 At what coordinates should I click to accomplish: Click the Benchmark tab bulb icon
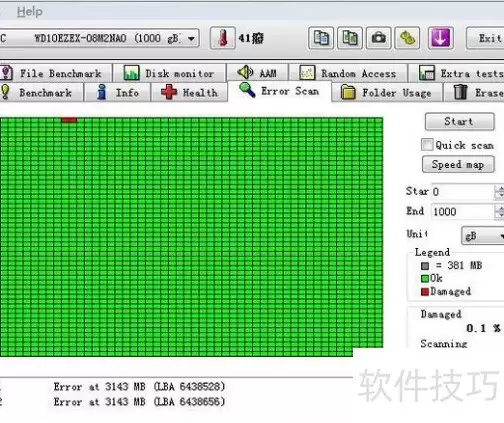coord(5,92)
